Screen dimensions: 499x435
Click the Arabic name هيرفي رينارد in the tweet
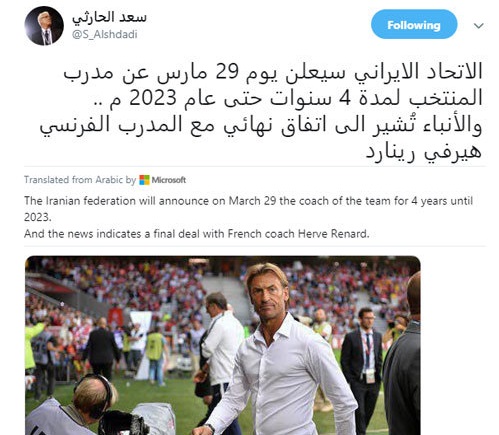(x=424, y=152)
